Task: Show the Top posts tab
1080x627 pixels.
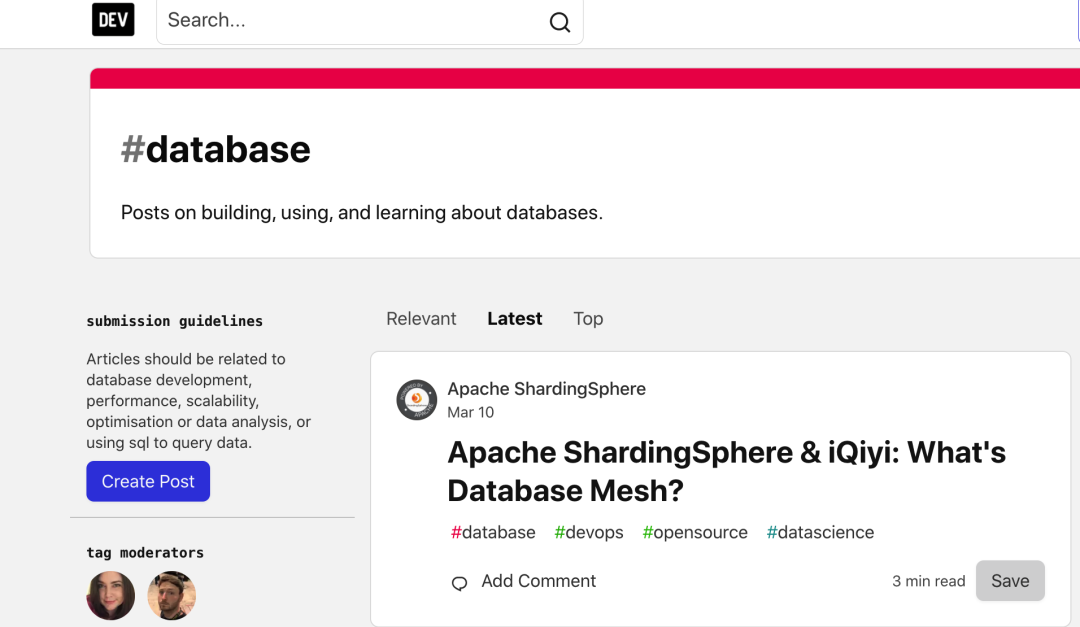Action: pos(588,319)
